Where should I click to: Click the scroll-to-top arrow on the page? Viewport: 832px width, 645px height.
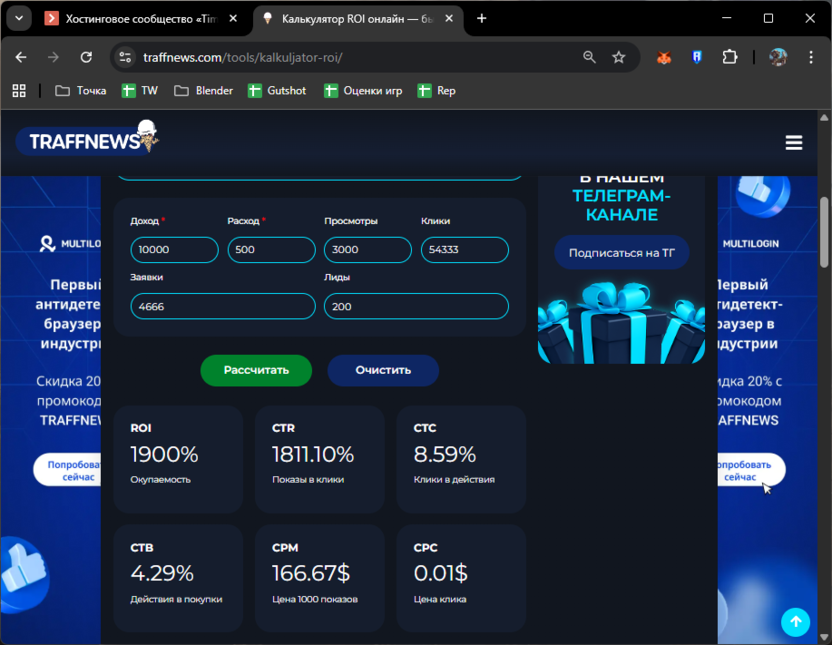point(796,622)
